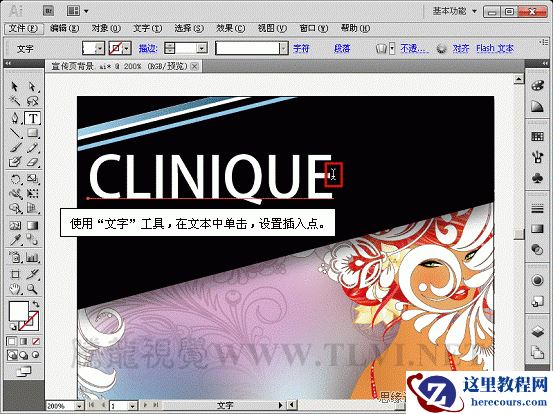Open the 效果 menu
This screenshot has width=553, height=414.
pos(231,28)
